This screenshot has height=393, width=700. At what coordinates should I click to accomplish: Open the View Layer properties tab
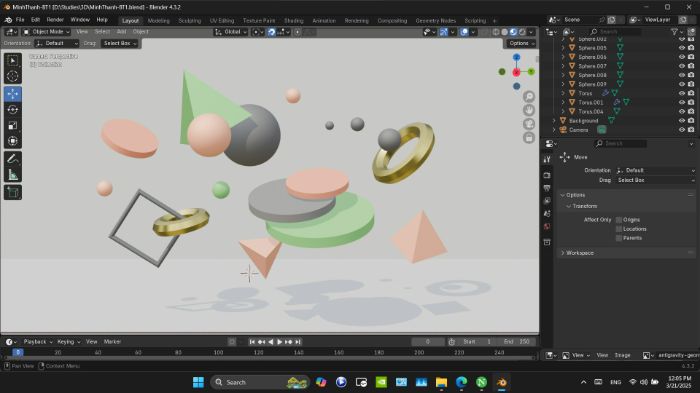pos(547,201)
